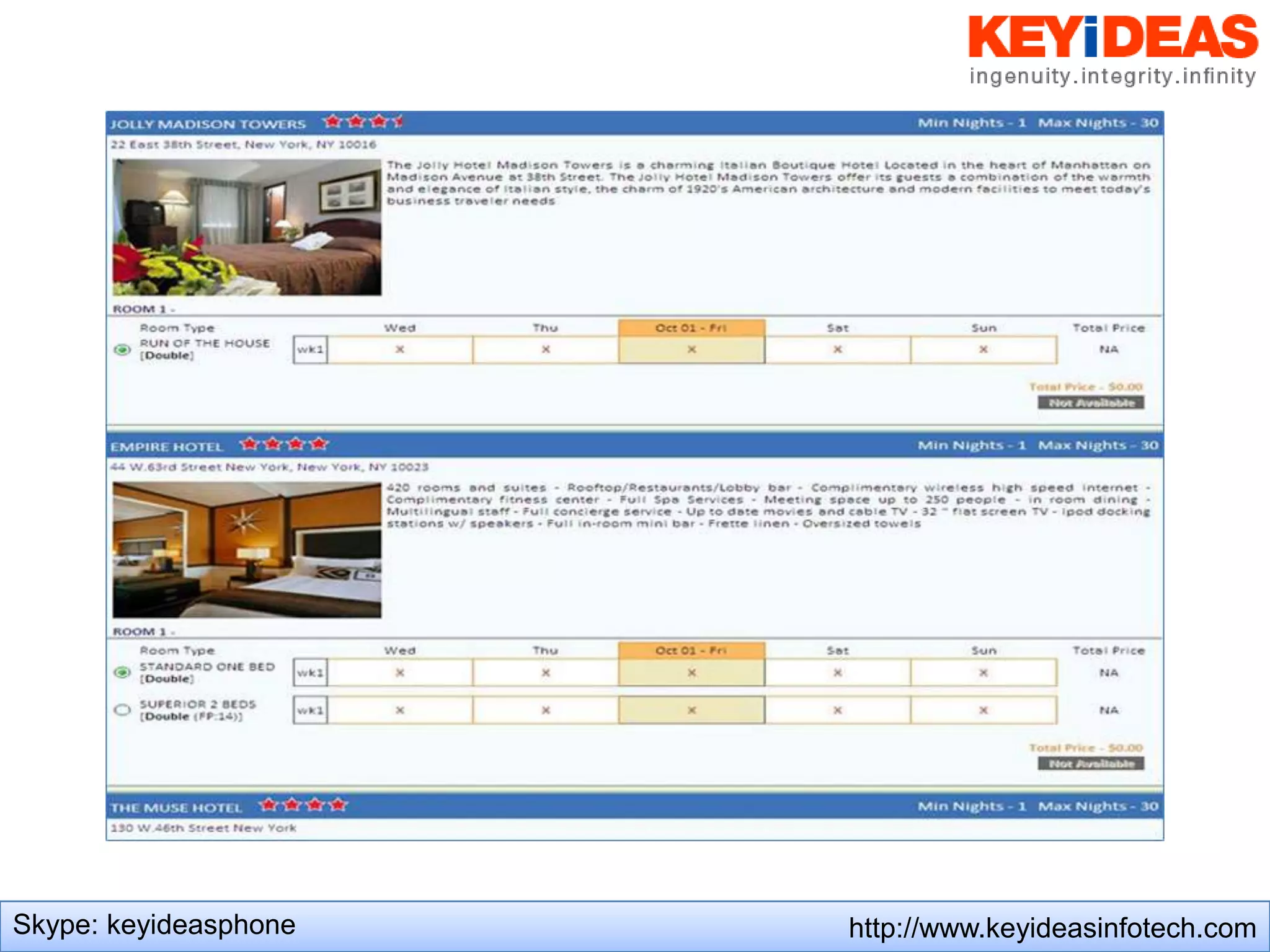Click Sun availability X for RUN OF THE HOUSE

(984, 350)
